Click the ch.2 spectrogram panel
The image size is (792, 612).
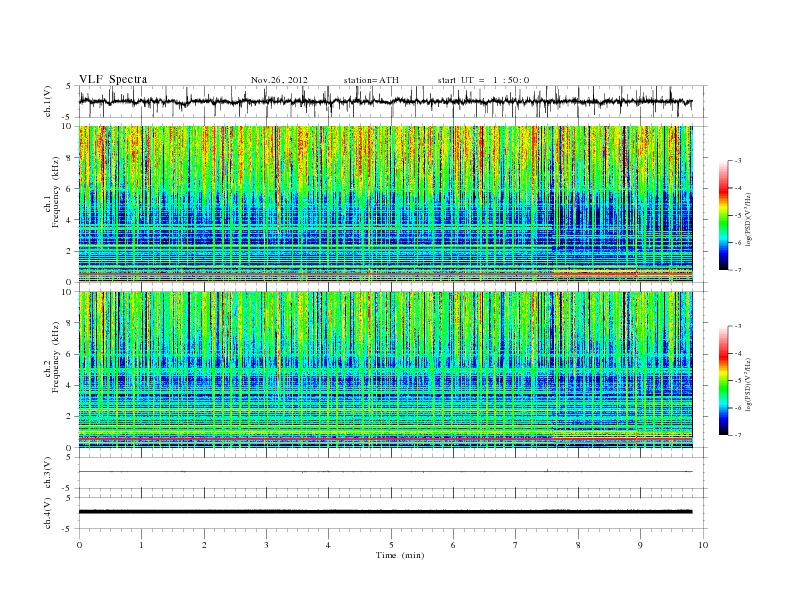coord(385,370)
